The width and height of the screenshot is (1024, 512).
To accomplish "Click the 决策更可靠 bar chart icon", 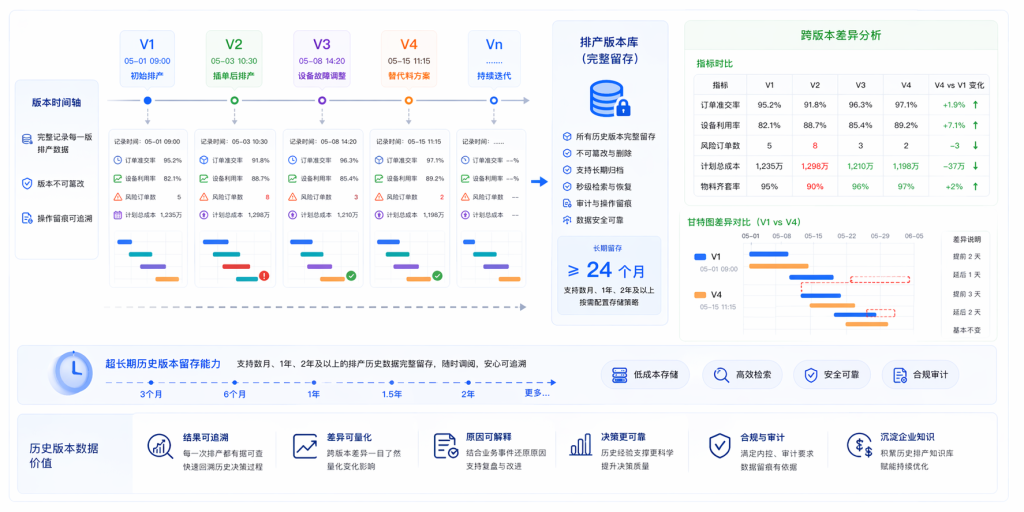I will coord(581,445).
